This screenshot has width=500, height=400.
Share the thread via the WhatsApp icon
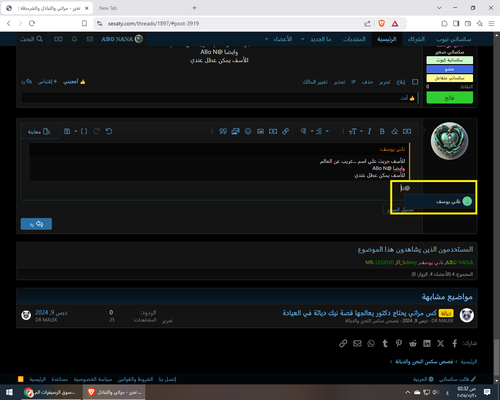click(x=371, y=343)
